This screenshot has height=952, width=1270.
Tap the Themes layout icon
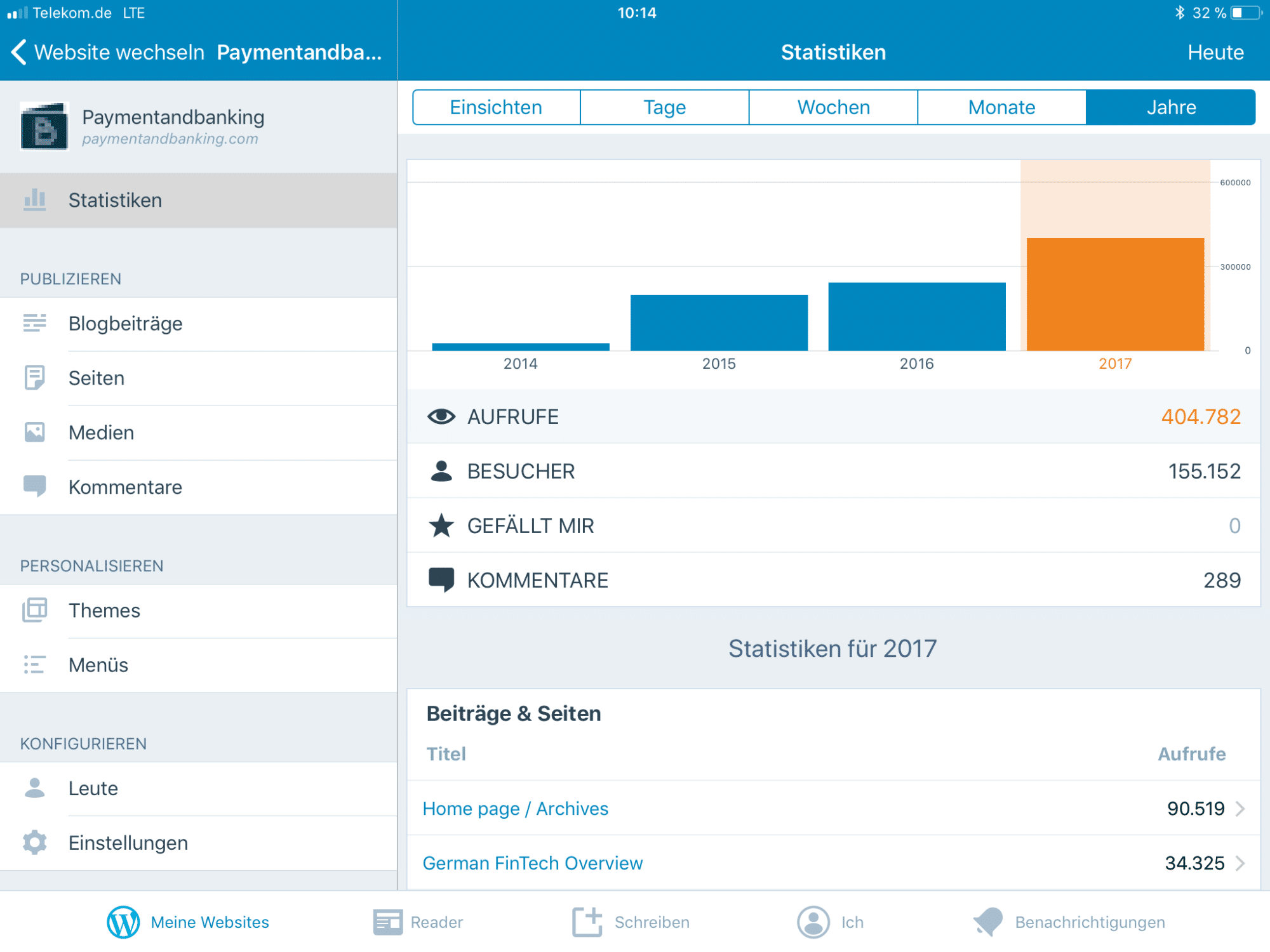click(35, 610)
